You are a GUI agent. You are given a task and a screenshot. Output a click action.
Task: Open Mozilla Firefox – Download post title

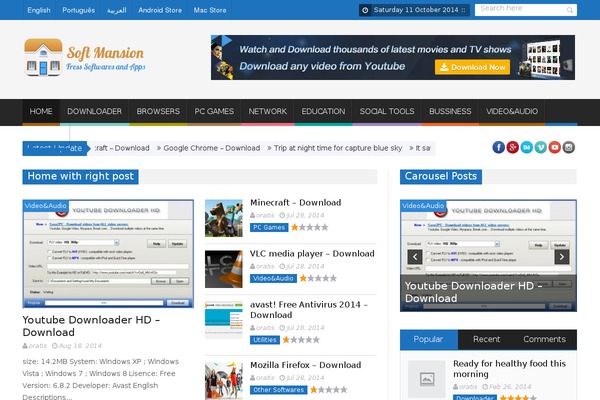305,365
